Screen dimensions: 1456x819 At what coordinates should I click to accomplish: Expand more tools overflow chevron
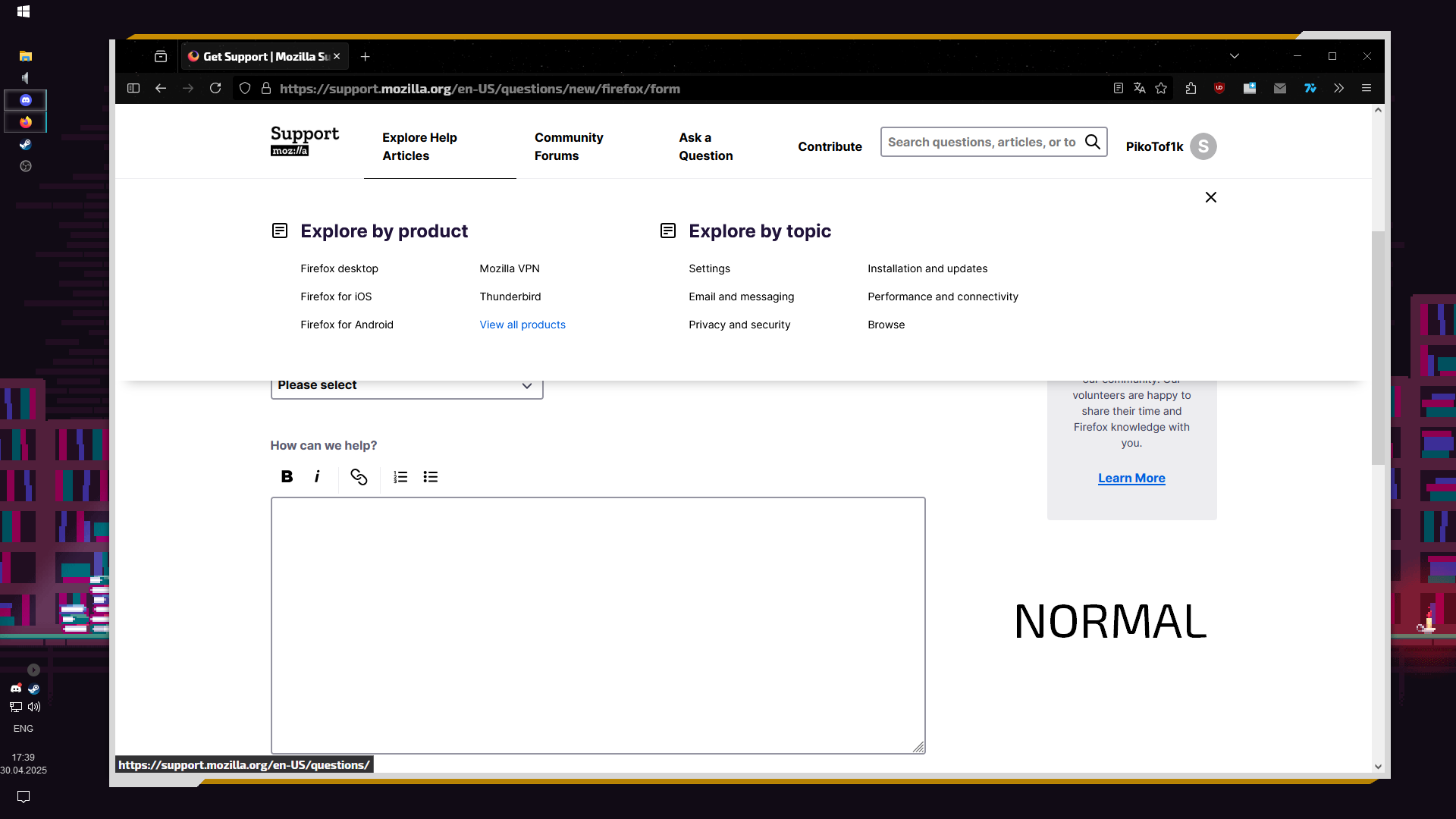1339,88
